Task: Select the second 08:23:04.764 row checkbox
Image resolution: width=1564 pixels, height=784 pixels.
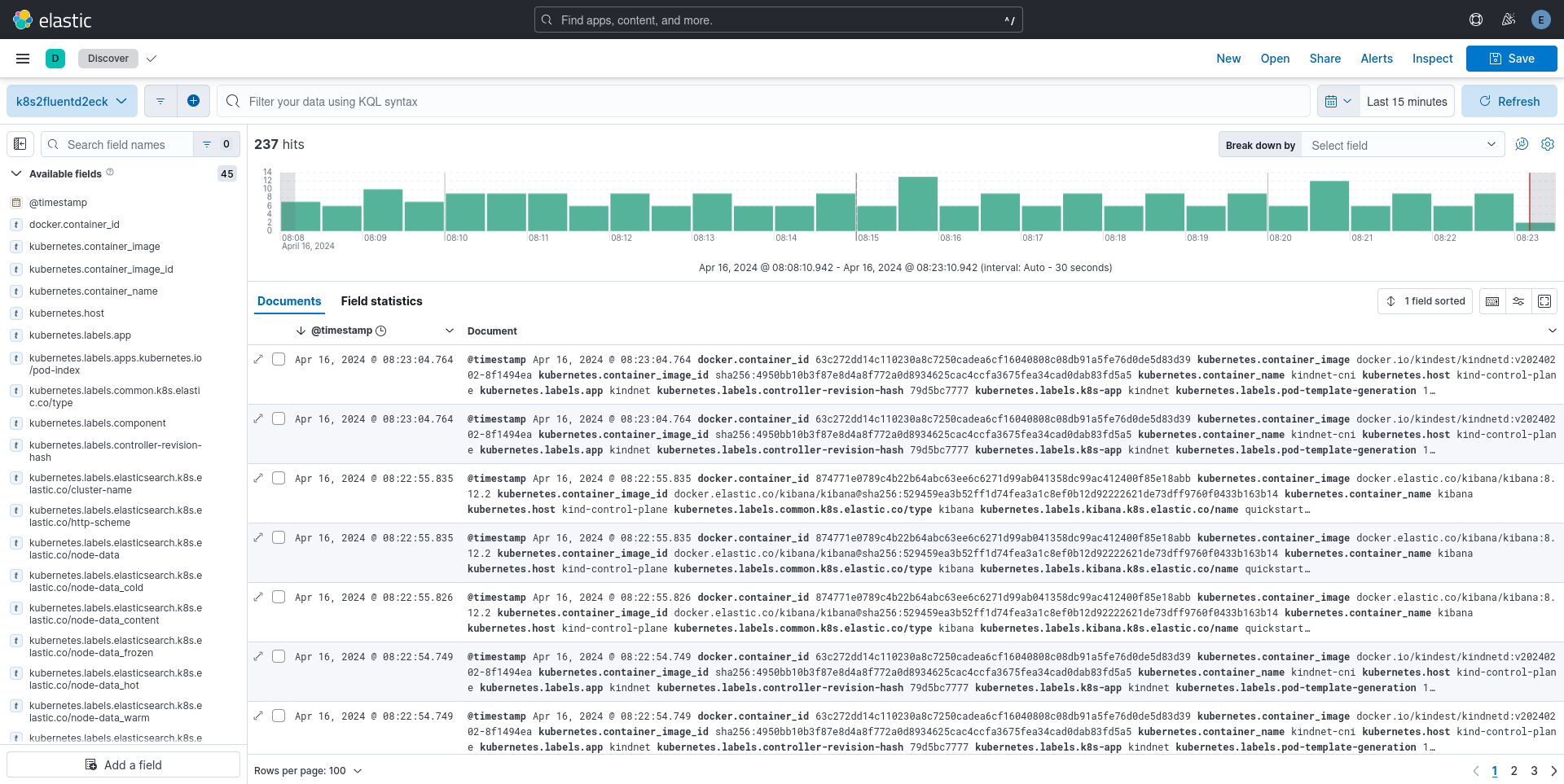Action: coord(279,418)
